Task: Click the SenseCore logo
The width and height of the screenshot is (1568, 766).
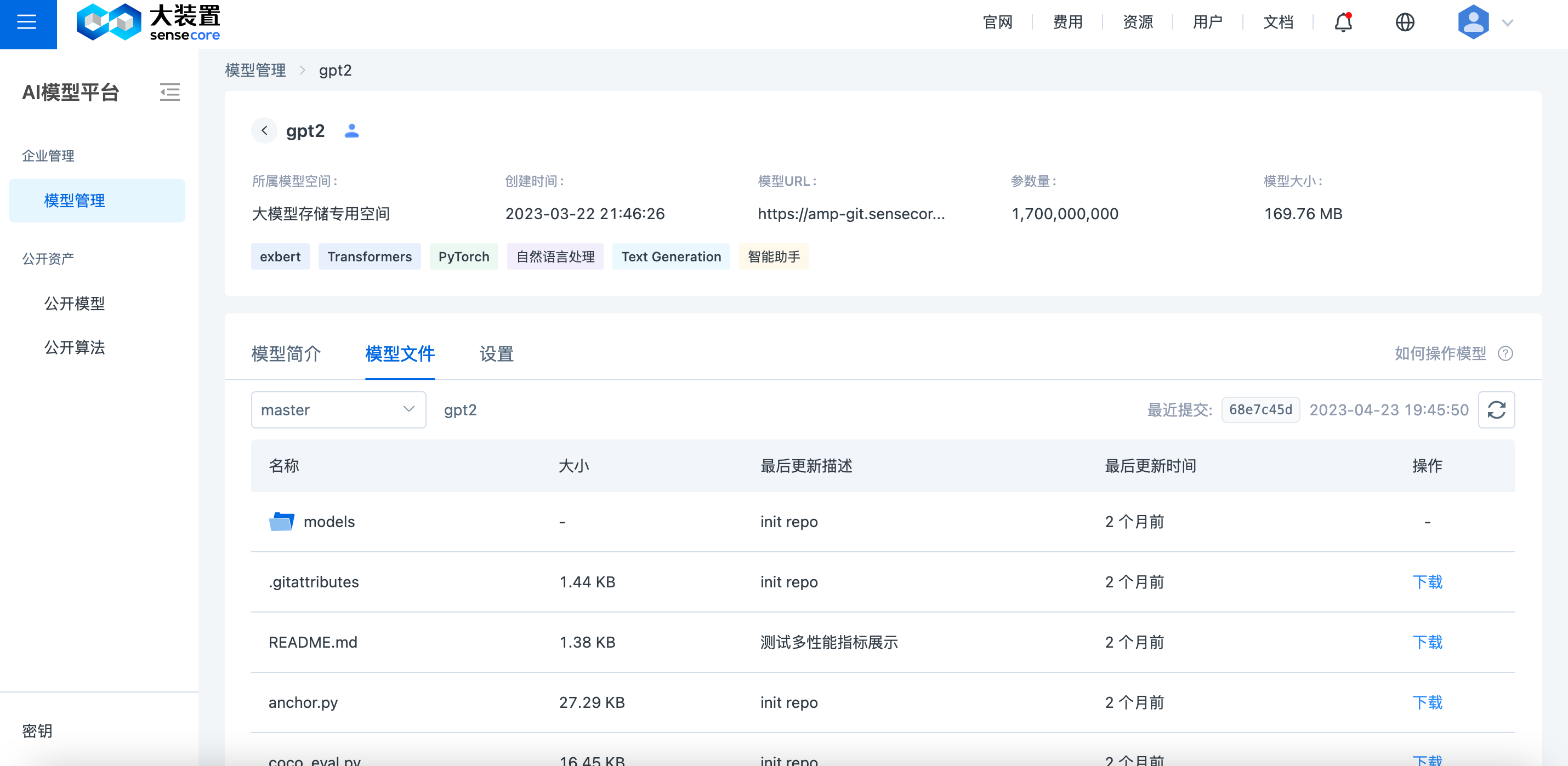Action: [x=148, y=22]
